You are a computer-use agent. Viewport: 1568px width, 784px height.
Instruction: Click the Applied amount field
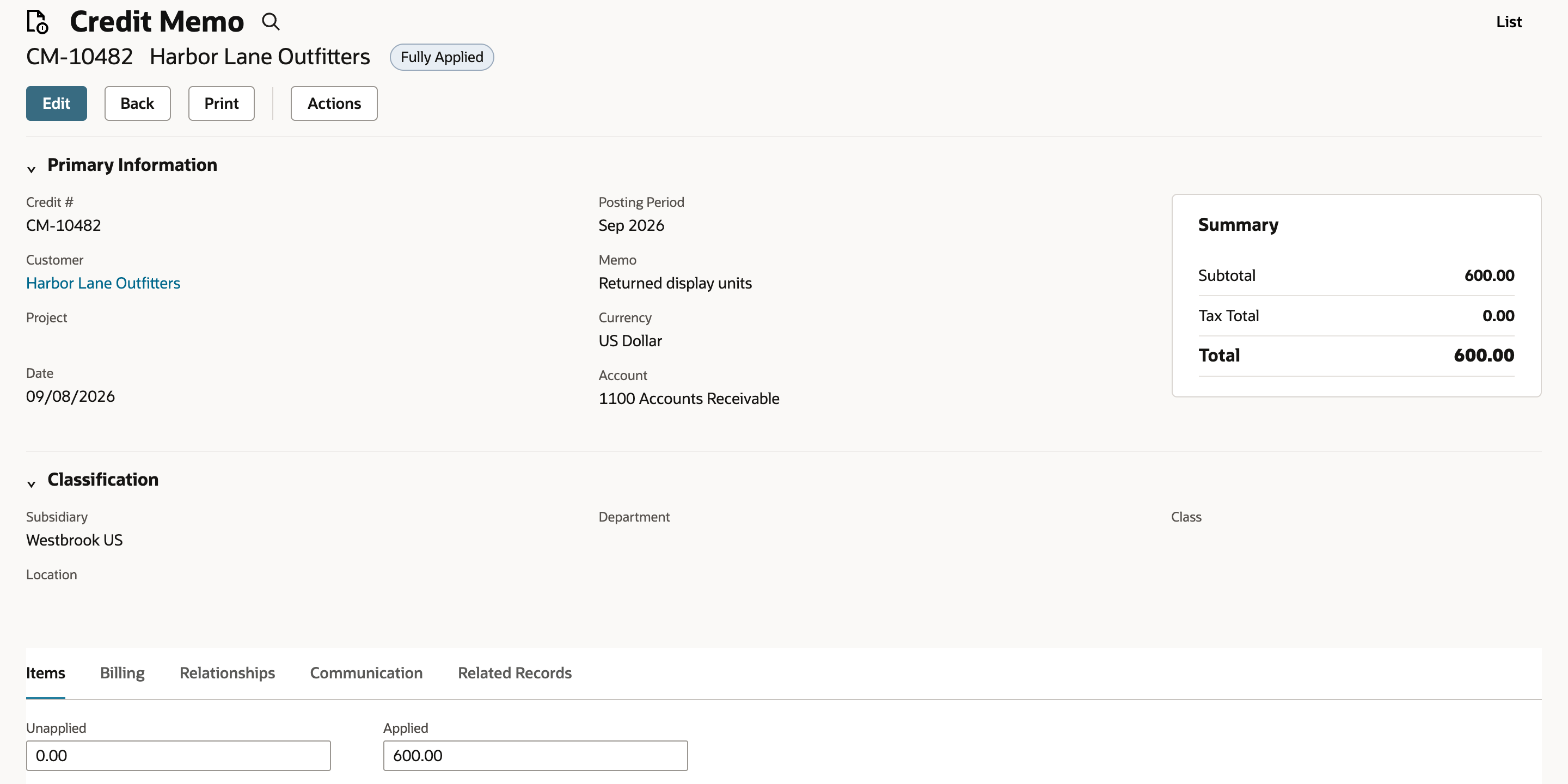(536, 755)
